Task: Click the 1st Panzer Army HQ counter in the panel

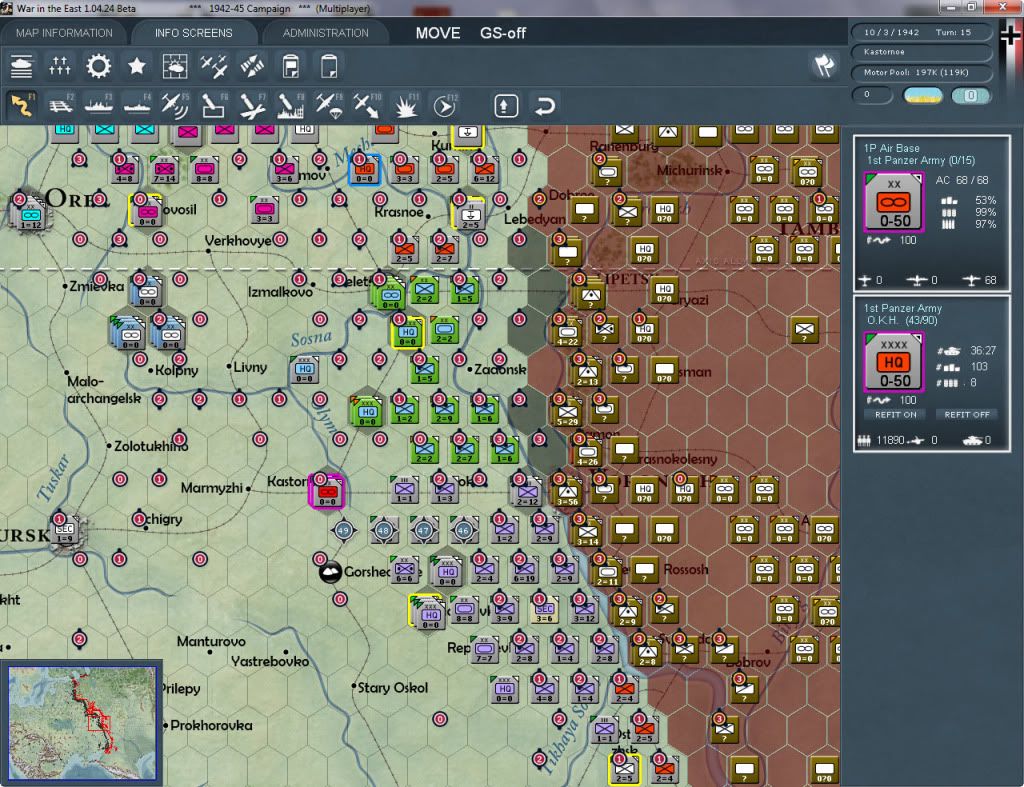Action: (x=893, y=361)
